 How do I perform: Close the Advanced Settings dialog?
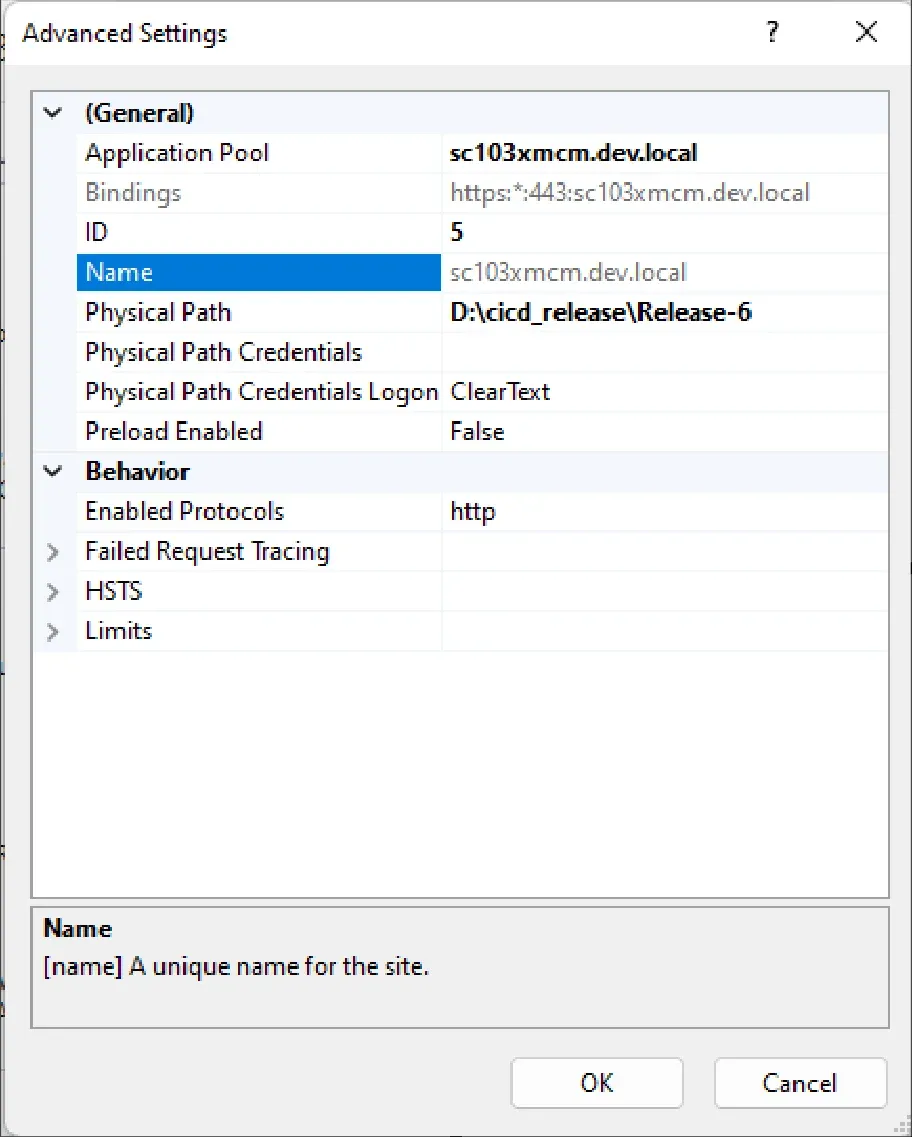click(x=866, y=32)
